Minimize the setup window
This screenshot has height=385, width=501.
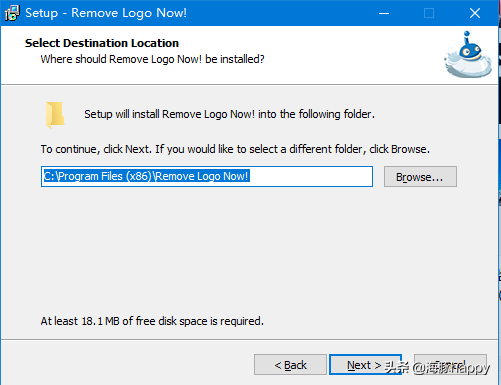384,13
